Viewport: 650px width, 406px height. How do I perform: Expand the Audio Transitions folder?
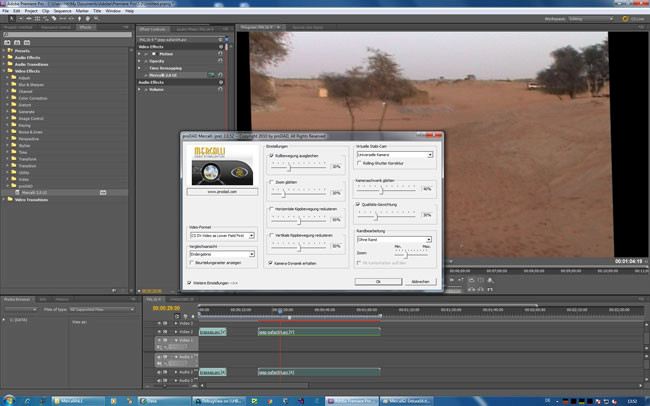point(4,64)
